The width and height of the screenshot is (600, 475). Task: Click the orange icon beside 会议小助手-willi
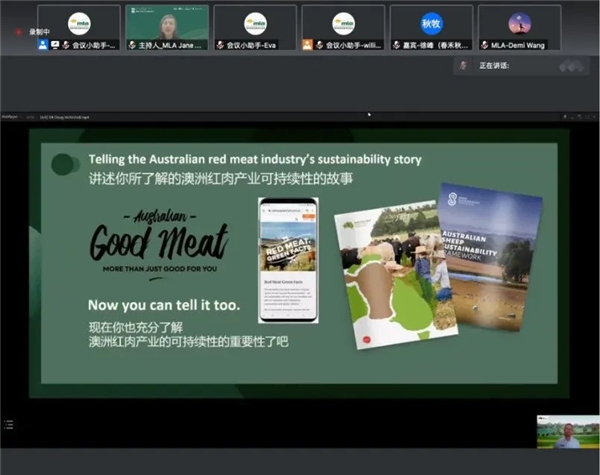(x=308, y=45)
